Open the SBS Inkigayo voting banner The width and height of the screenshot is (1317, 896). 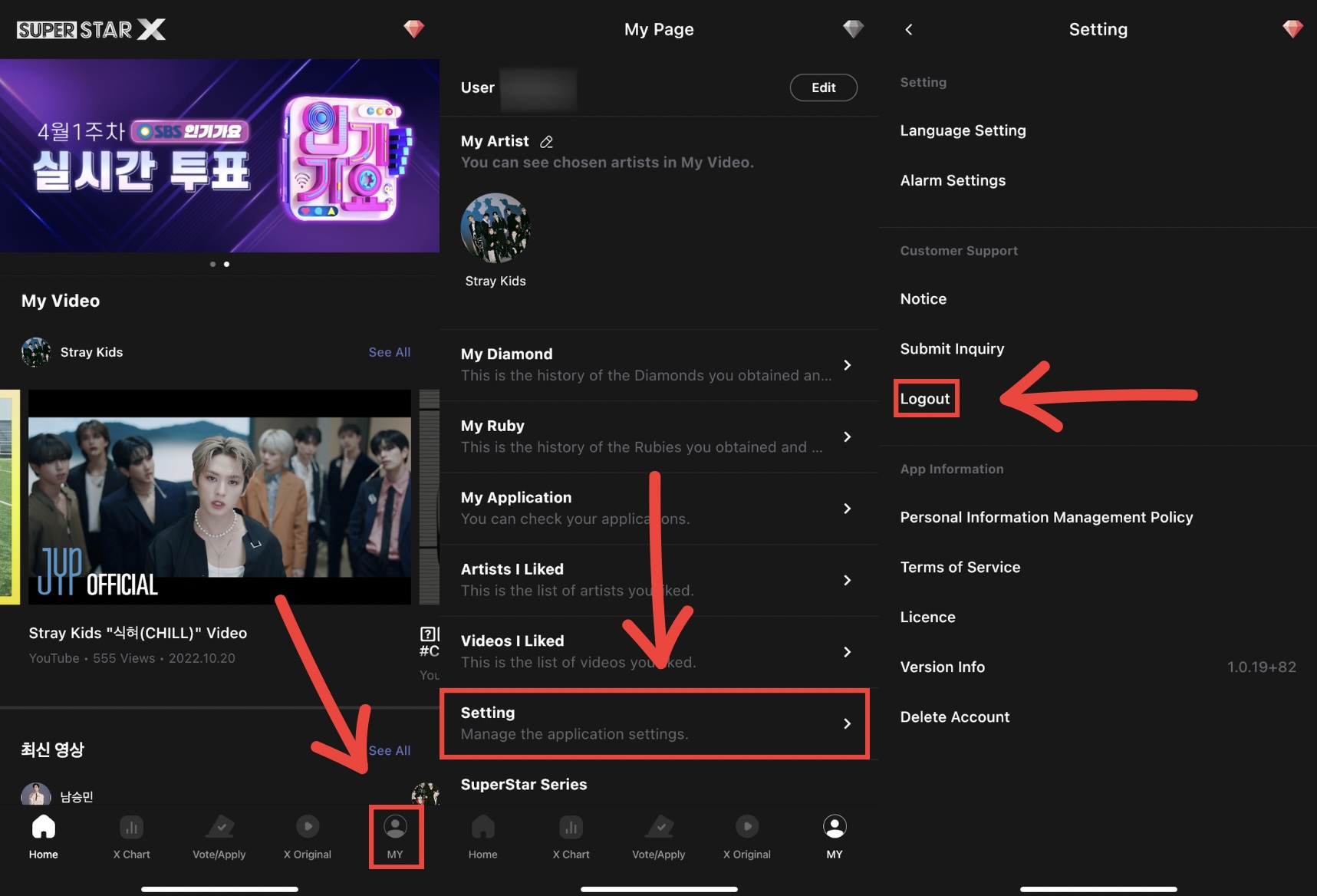pyautogui.click(x=219, y=156)
